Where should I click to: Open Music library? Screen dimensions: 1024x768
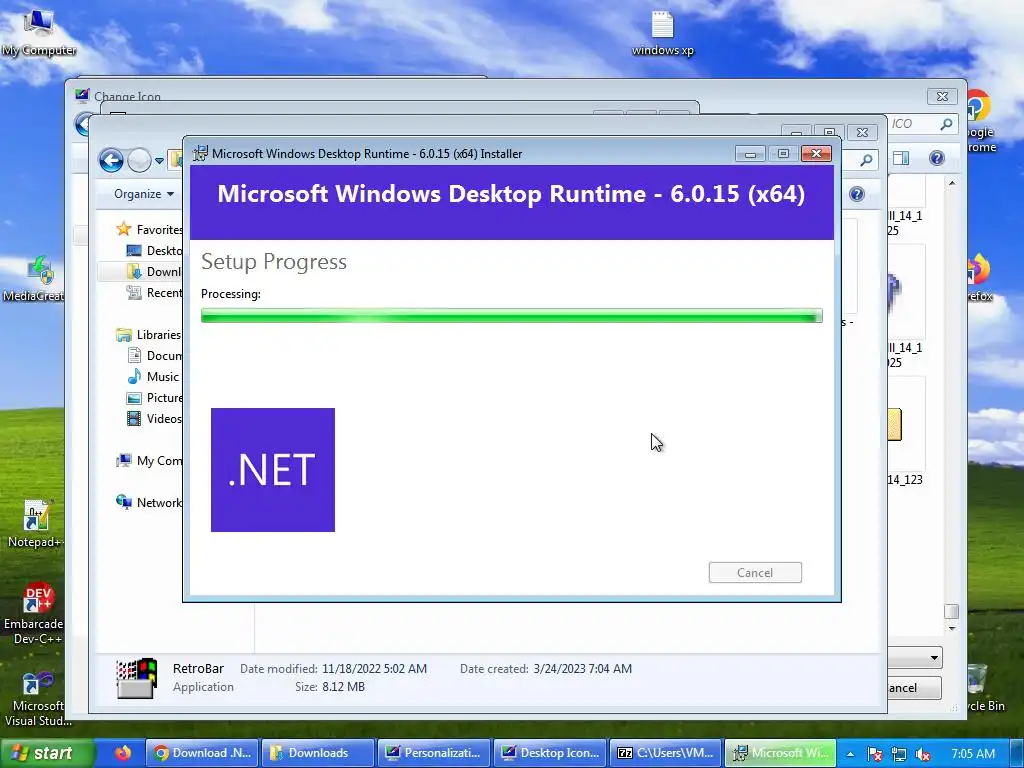pyautogui.click(x=153, y=376)
